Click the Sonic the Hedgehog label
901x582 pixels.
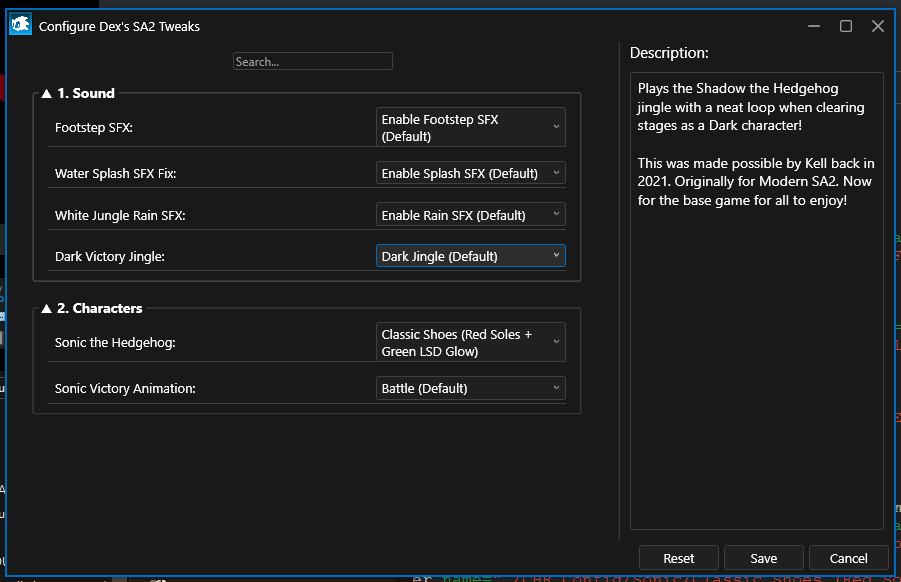pyautogui.click(x=115, y=342)
